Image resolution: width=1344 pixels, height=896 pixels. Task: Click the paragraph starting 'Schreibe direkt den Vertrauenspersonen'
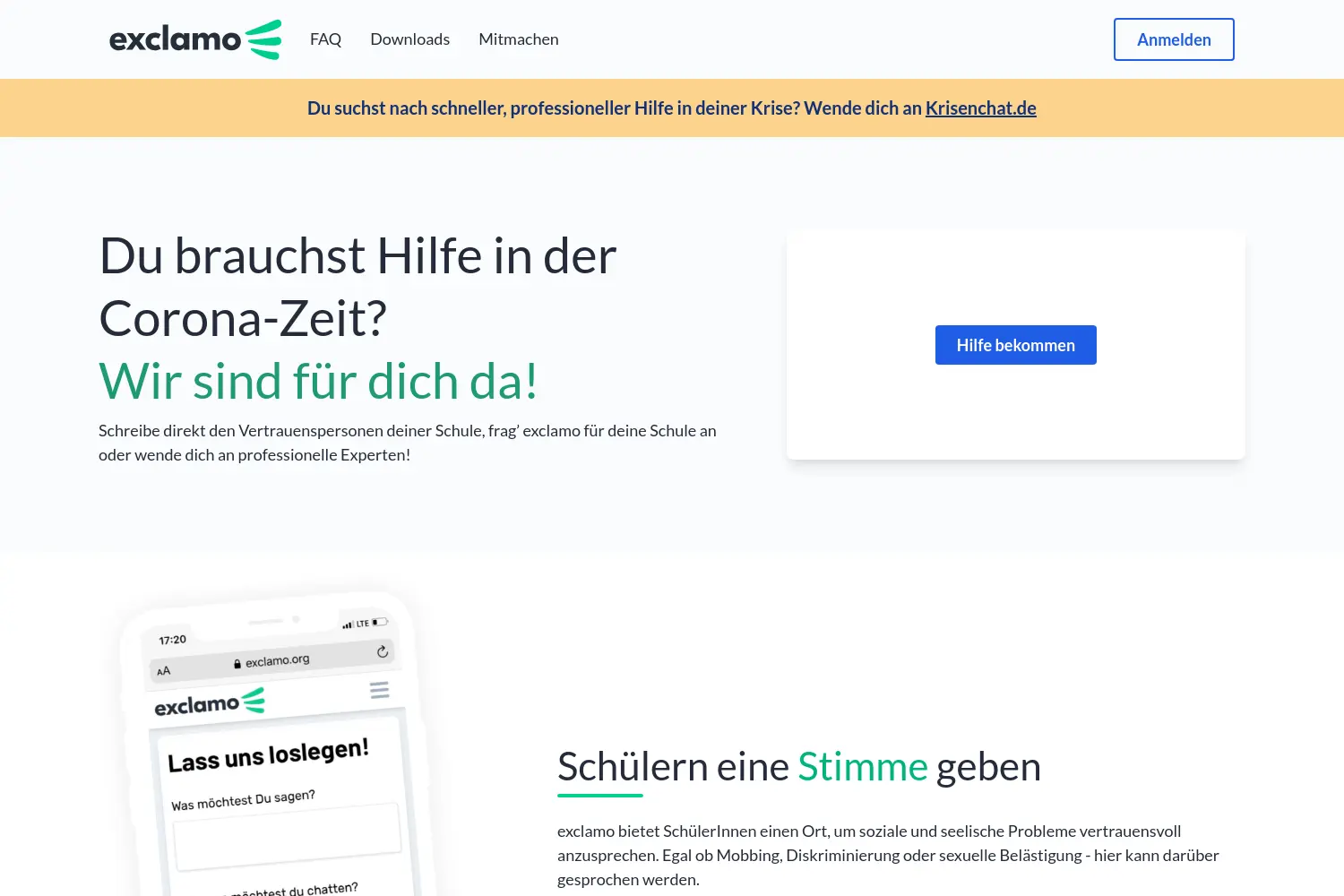tap(408, 443)
